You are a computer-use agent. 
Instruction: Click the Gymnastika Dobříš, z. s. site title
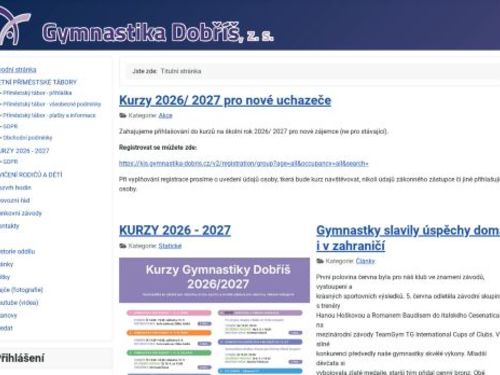point(158,32)
